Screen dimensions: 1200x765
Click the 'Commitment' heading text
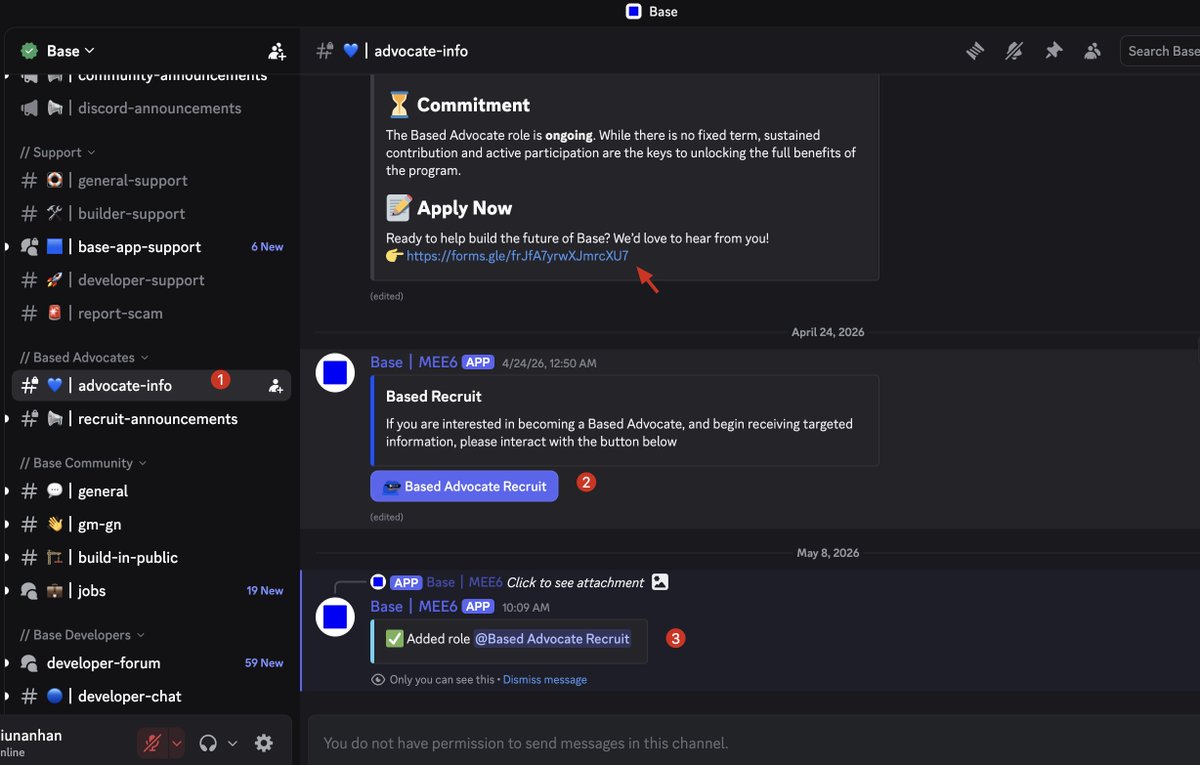coord(473,105)
